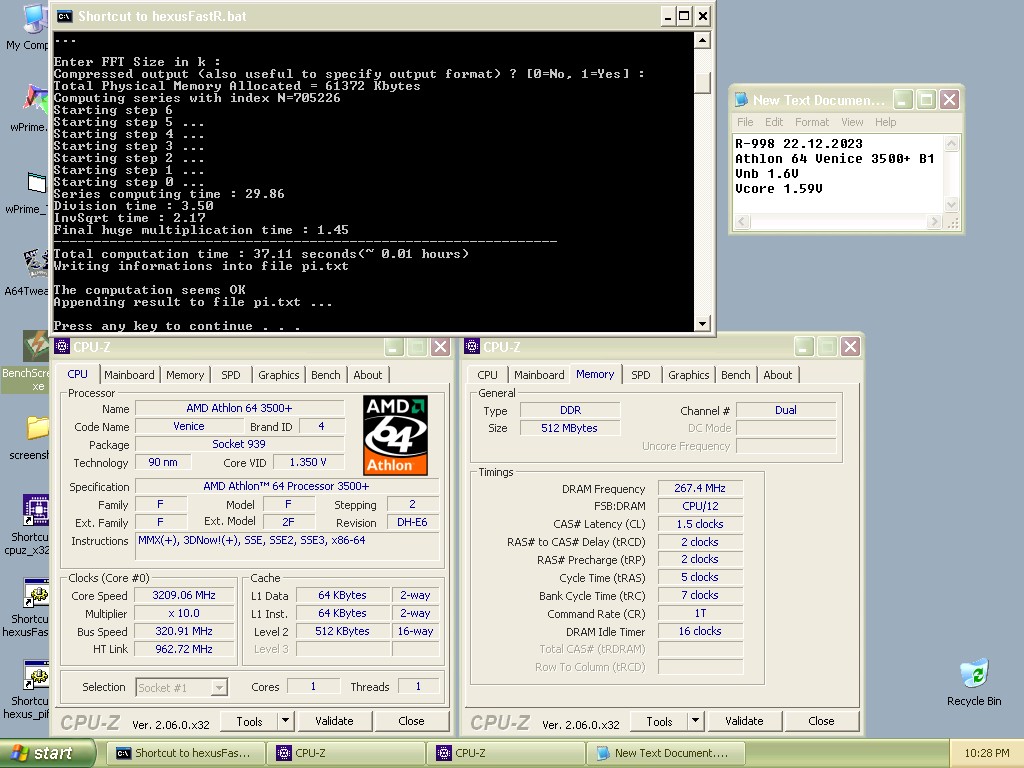Click Close button in left CPU-Z
The height and width of the screenshot is (768, 1024).
click(411, 721)
